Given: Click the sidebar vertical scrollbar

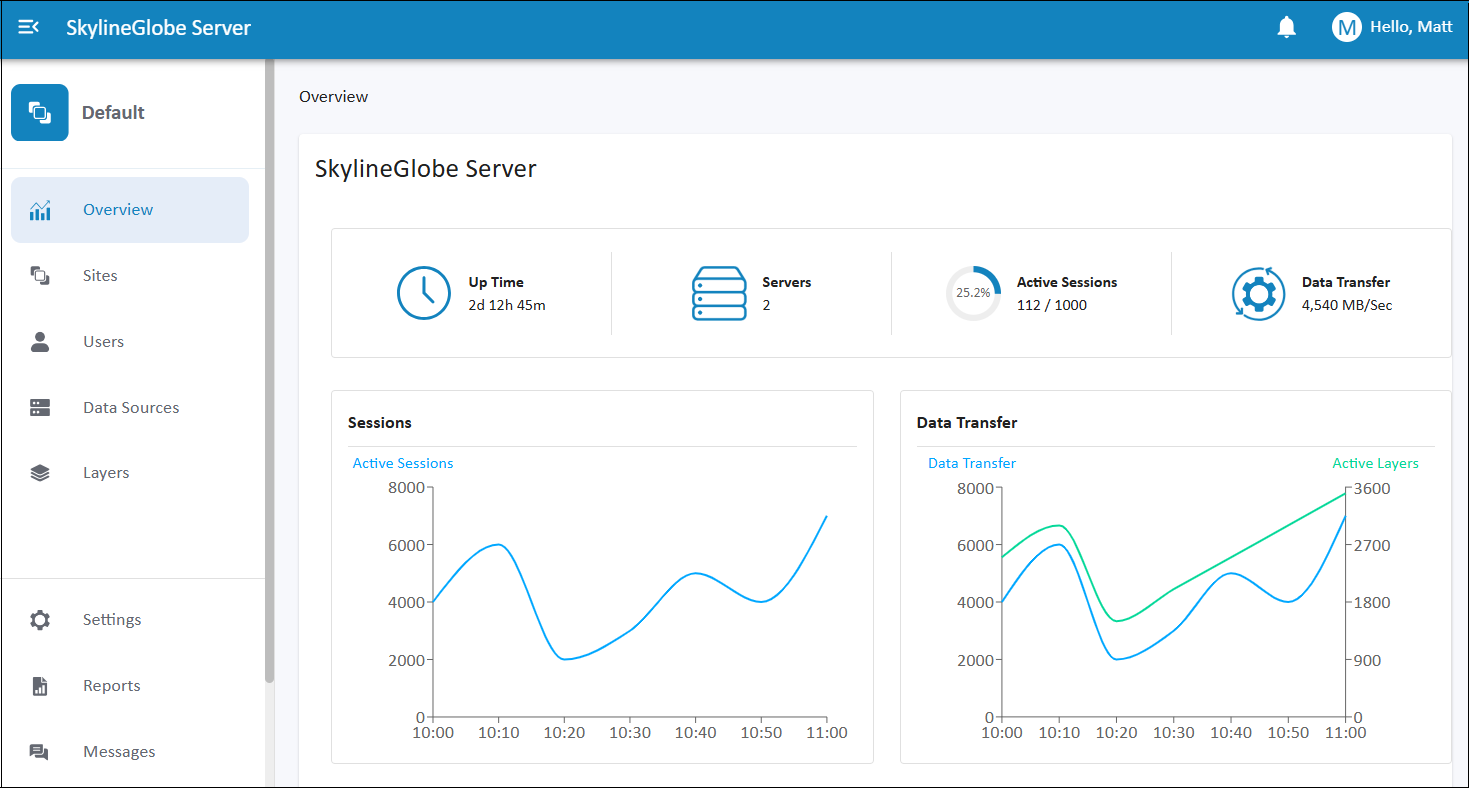Looking at the screenshot, I should point(269,370).
